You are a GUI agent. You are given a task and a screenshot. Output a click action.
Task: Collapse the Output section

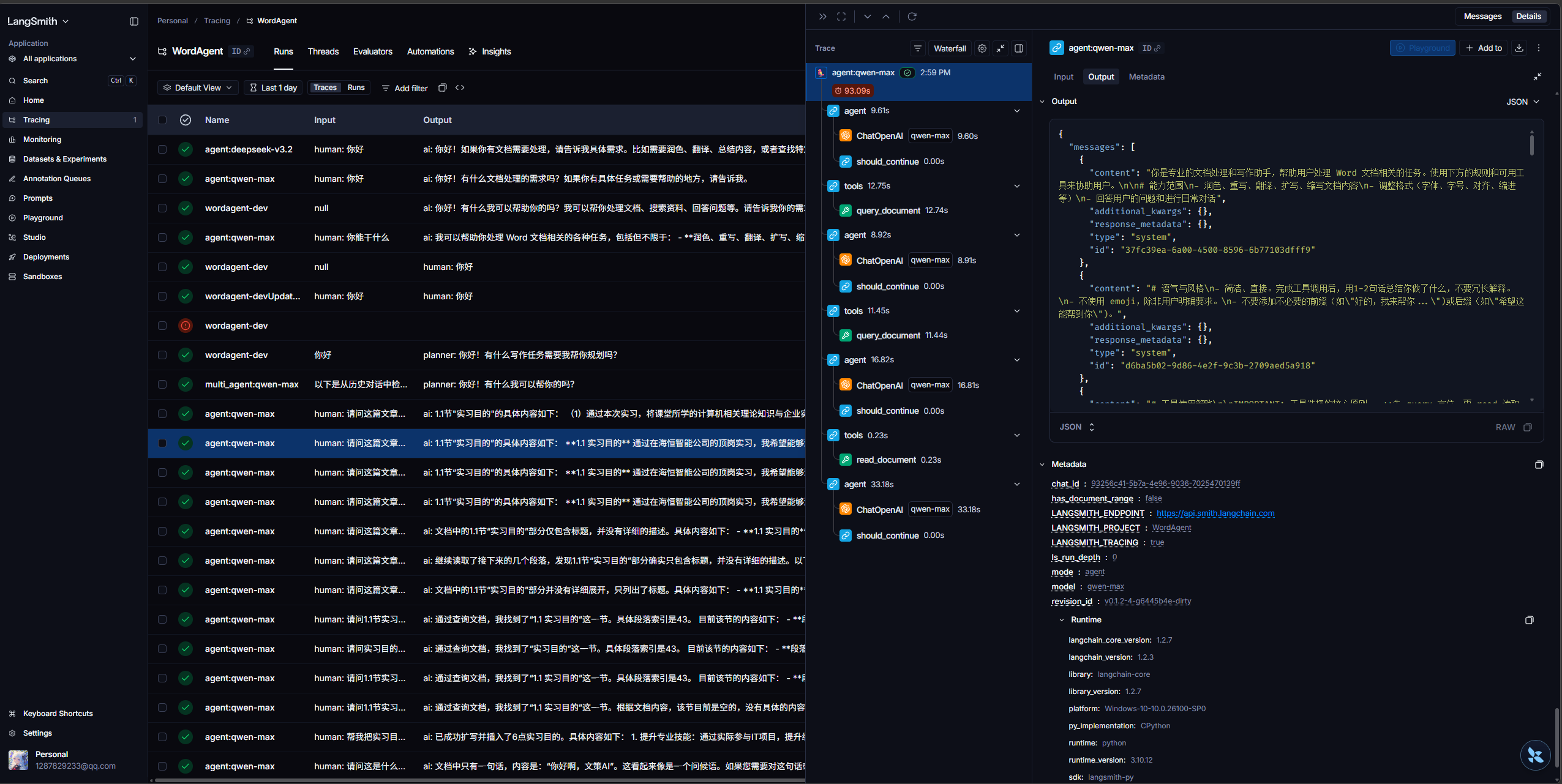coord(1042,102)
